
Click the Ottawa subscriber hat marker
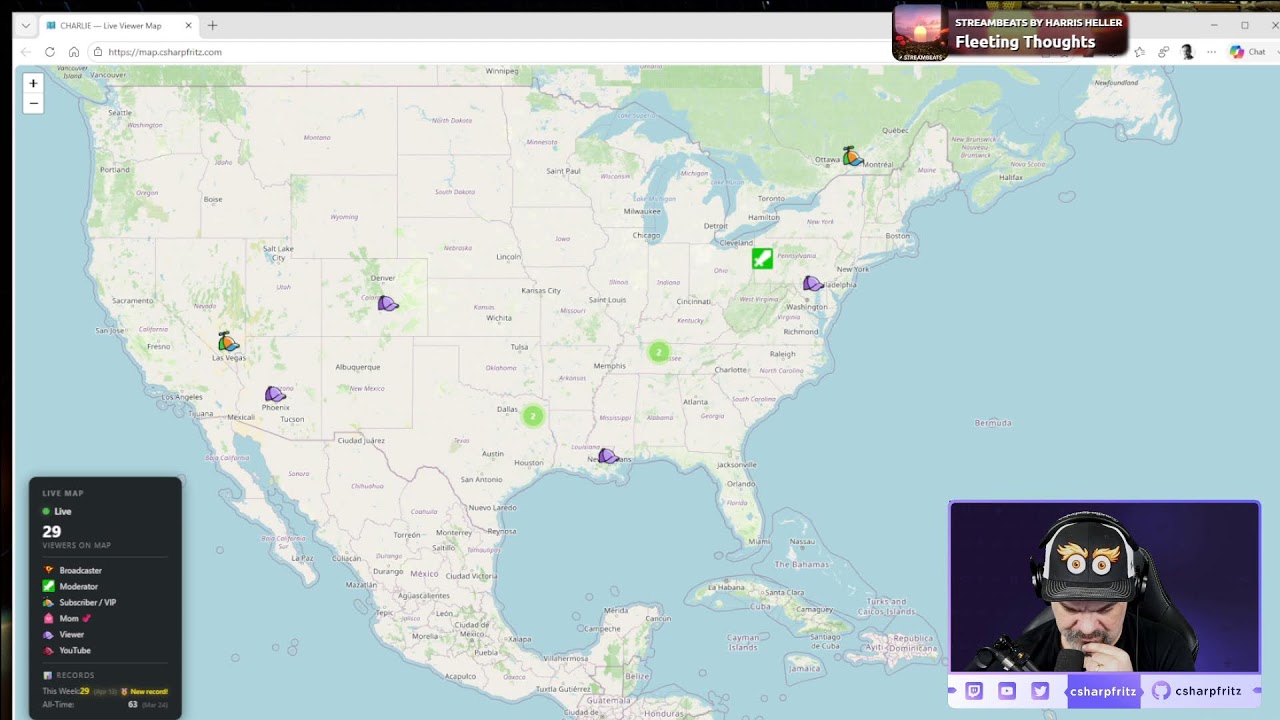(x=852, y=156)
